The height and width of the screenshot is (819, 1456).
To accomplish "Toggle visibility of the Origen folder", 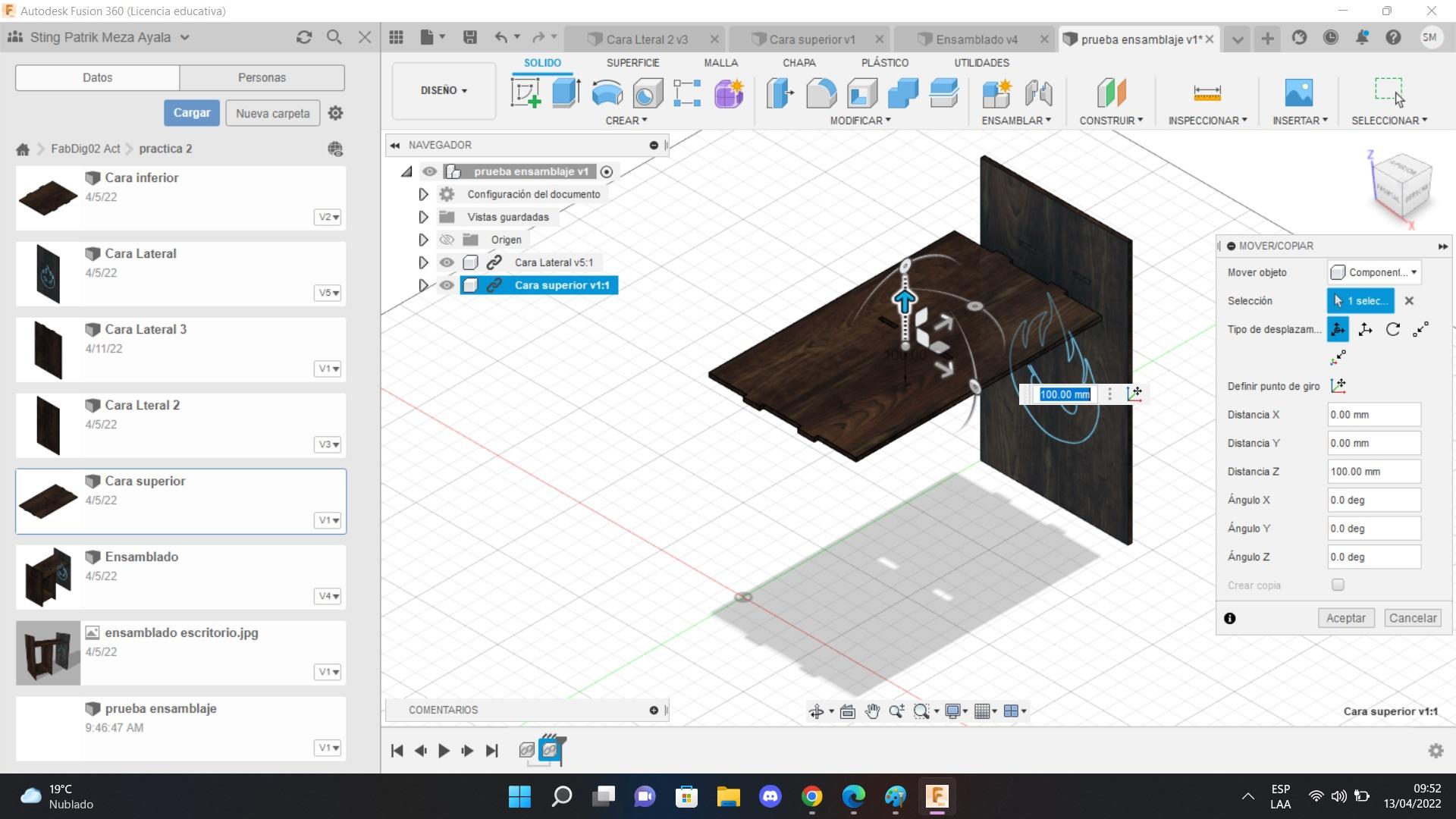I will click(x=447, y=240).
